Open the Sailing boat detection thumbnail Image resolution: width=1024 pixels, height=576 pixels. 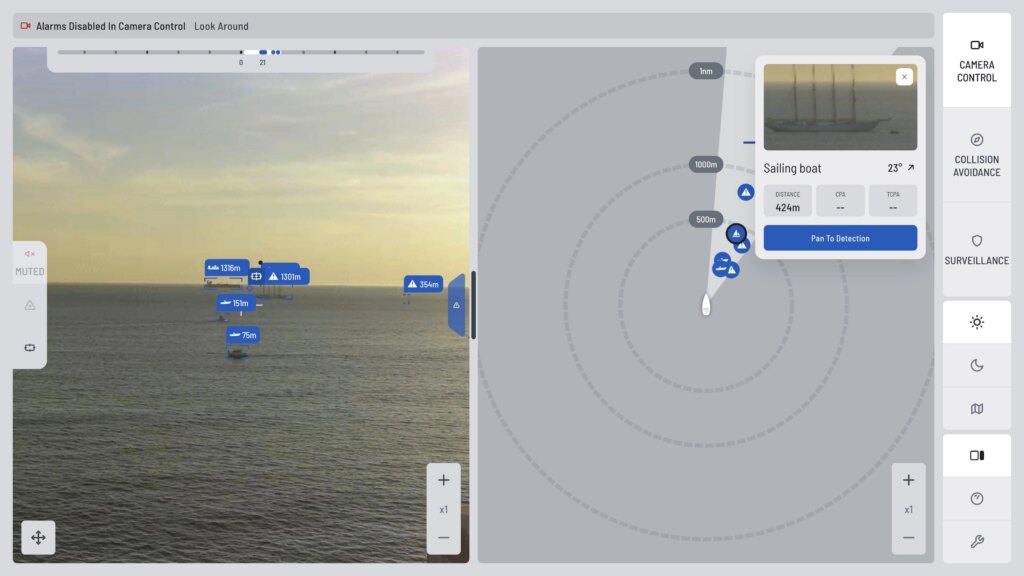tap(840, 107)
